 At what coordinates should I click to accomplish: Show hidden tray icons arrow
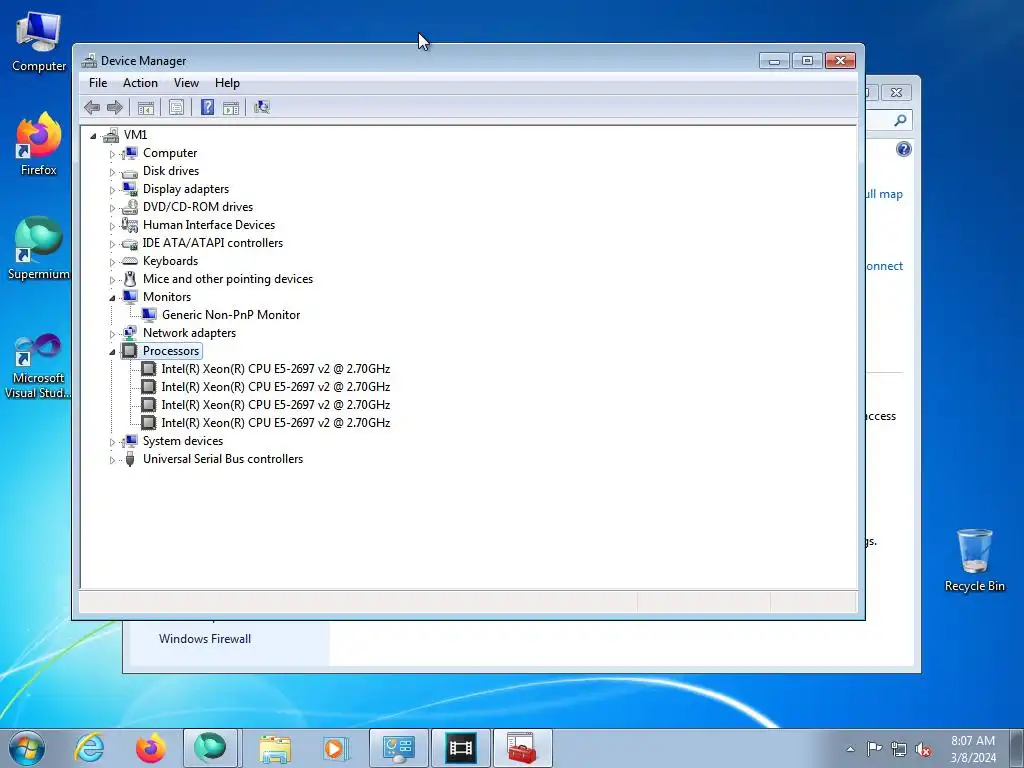(850, 749)
